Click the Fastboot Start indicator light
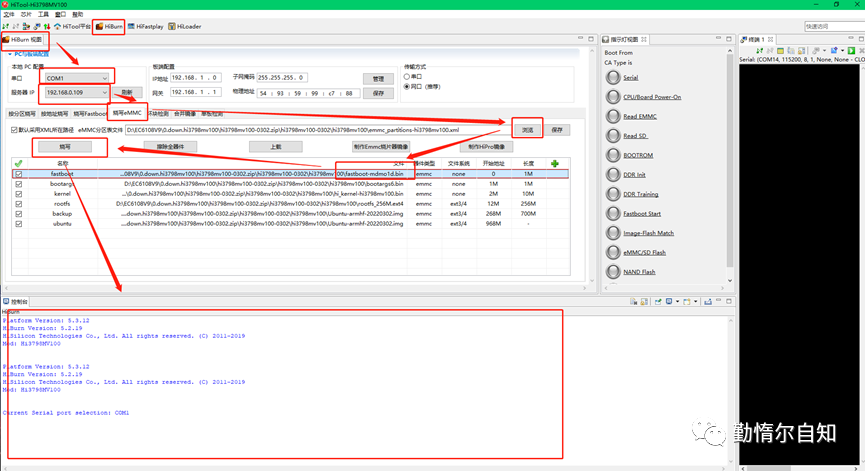This screenshot has height=471, width=865. coord(613,213)
